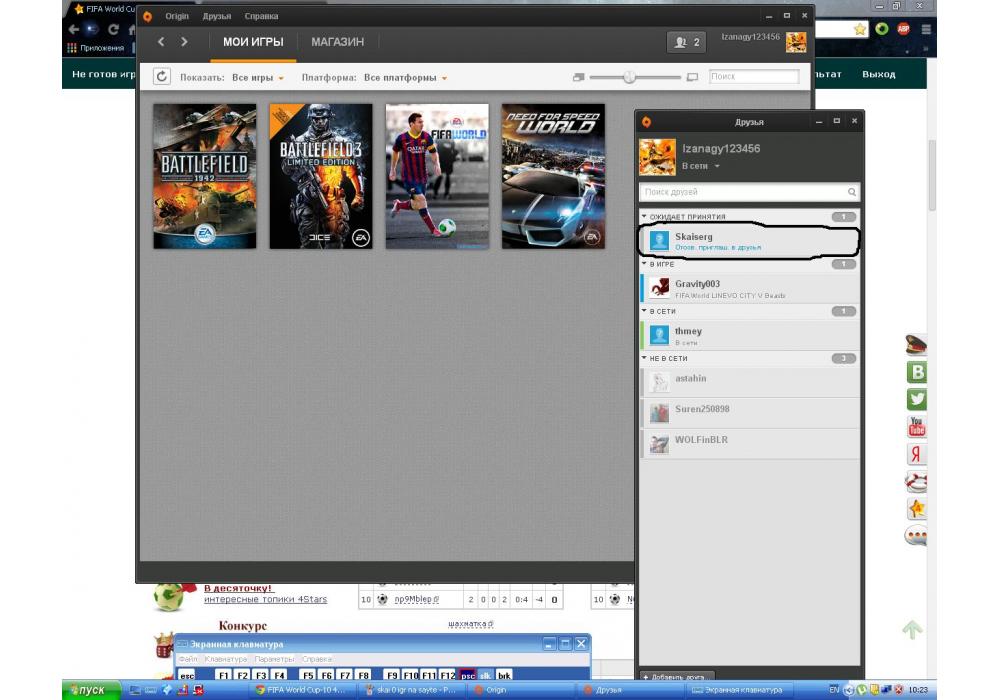Click the large tiles view icon
Image resolution: width=1000 pixels, height=700 pixels.
692,77
